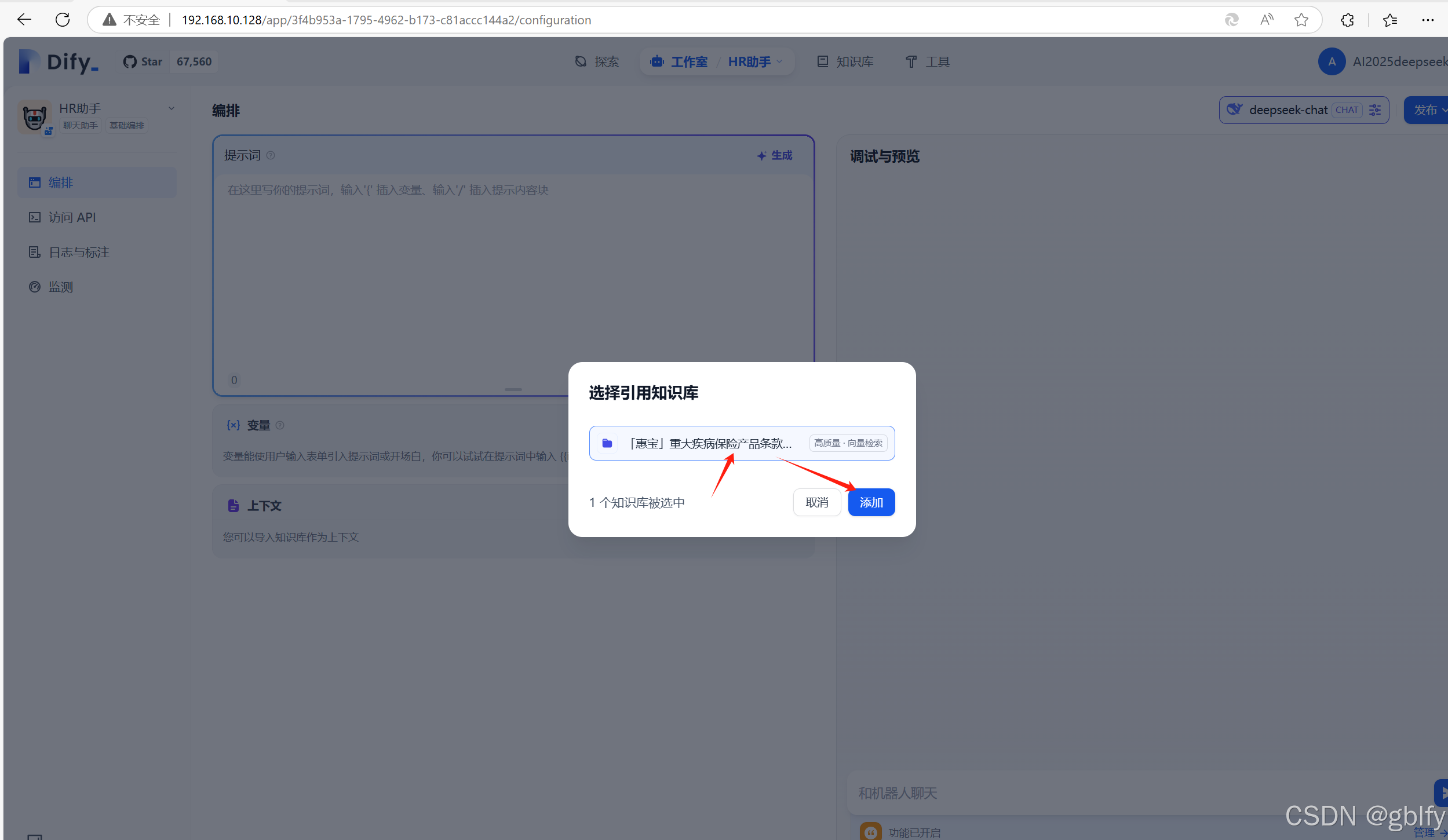The width and height of the screenshot is (1448, 840).
Task: Confirm with 添加 button
Action: point(871,502)
